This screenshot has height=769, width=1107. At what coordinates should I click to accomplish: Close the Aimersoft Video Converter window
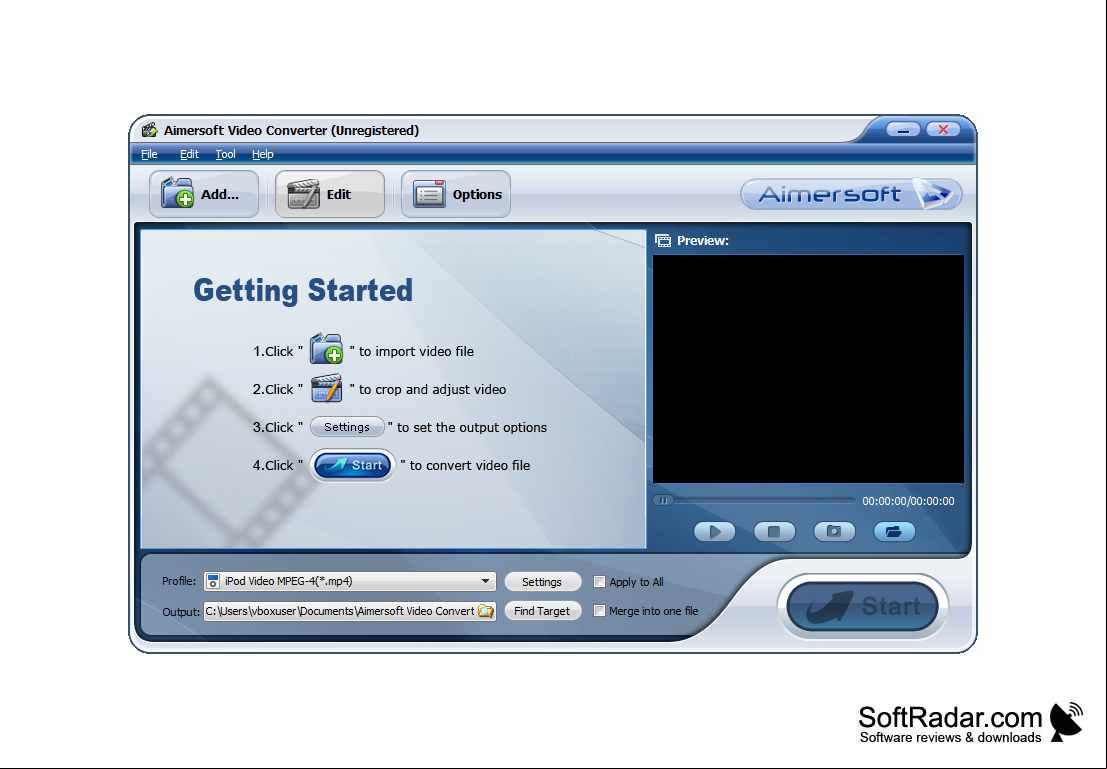pos(943,130)
